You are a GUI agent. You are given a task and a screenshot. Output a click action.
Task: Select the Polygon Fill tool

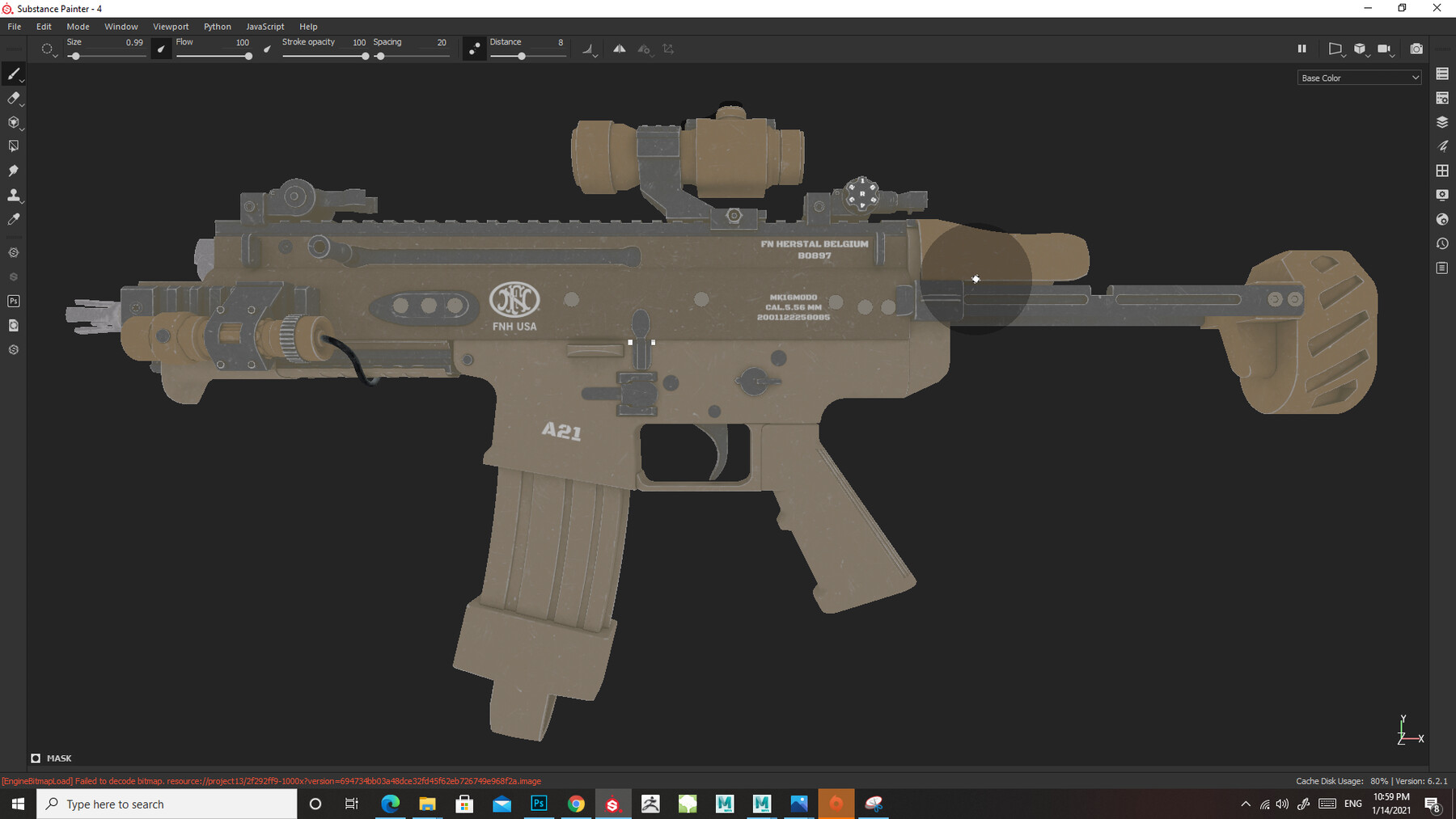click(x=13, y=146)
